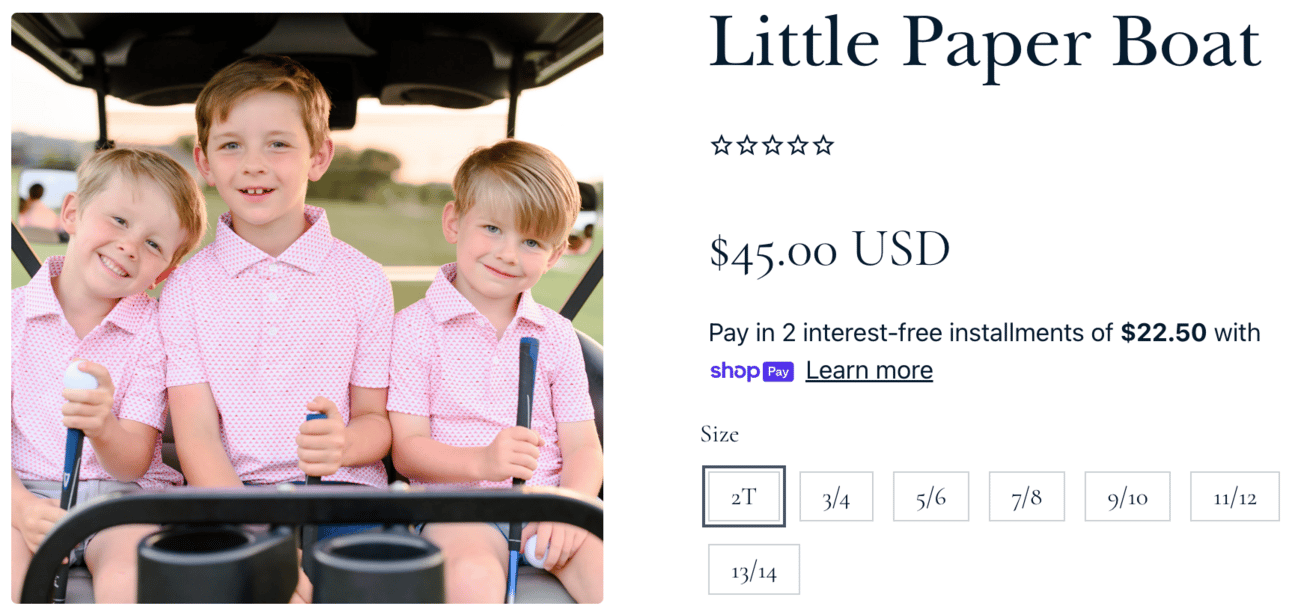Select the 7/8 size option
Viewport: 1292px width, 612px height.
point(1027,497)
